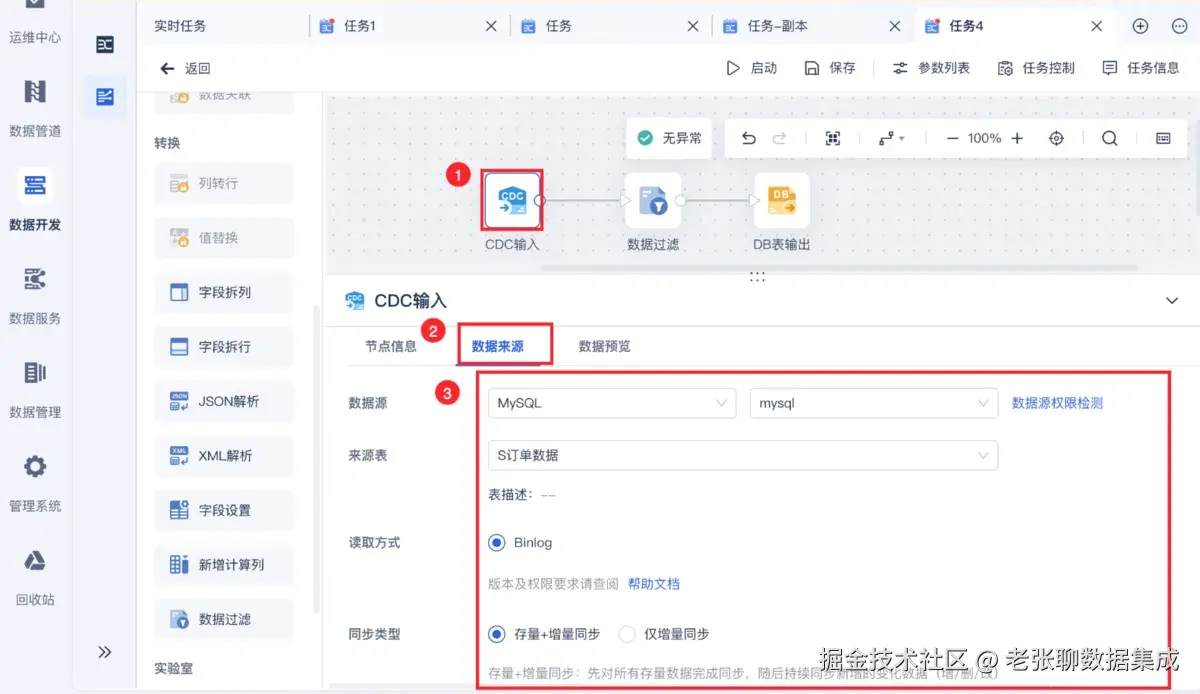Image resolution: width=1200 pixels, height=694 pixels.
Task: Click the highlighted blue task list icon
Action: 105,97
